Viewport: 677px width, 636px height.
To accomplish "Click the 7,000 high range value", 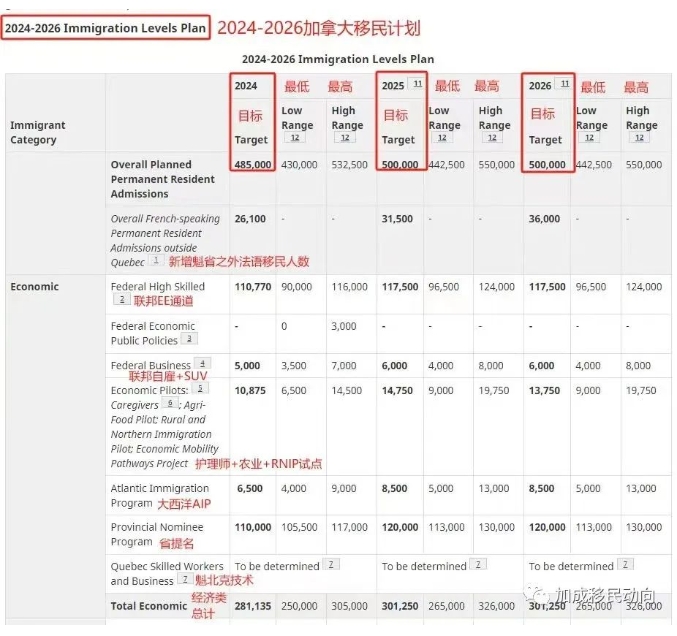I will [x=344, y=366].
